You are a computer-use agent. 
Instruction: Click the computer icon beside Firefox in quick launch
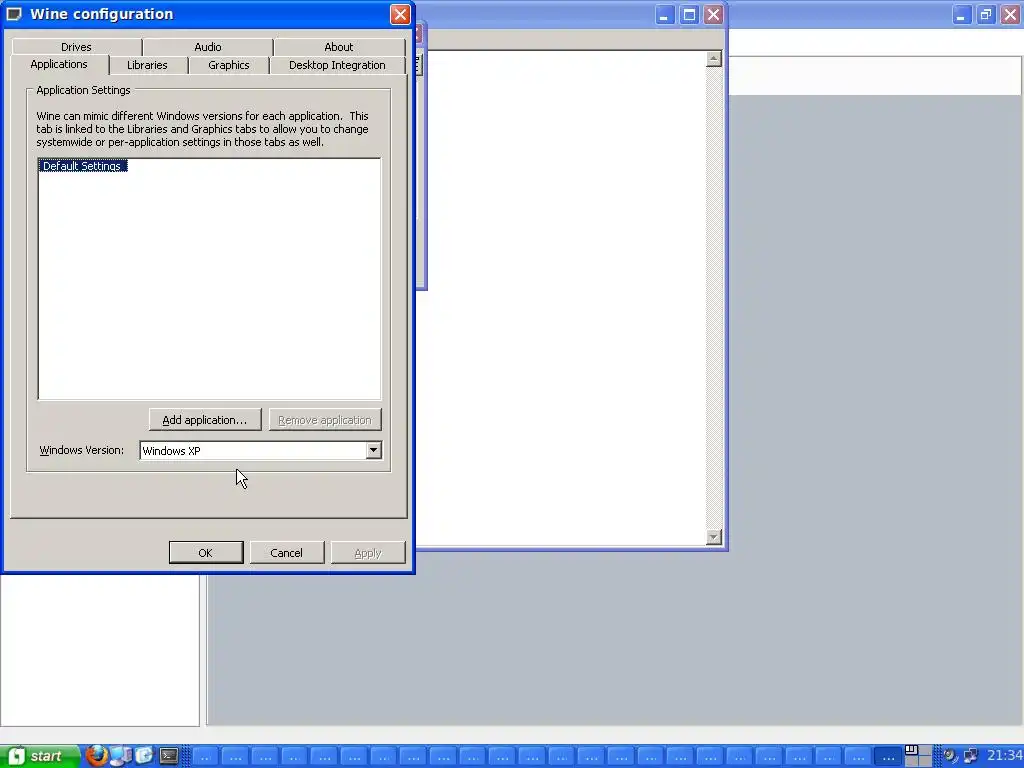(x=121, y=756)
